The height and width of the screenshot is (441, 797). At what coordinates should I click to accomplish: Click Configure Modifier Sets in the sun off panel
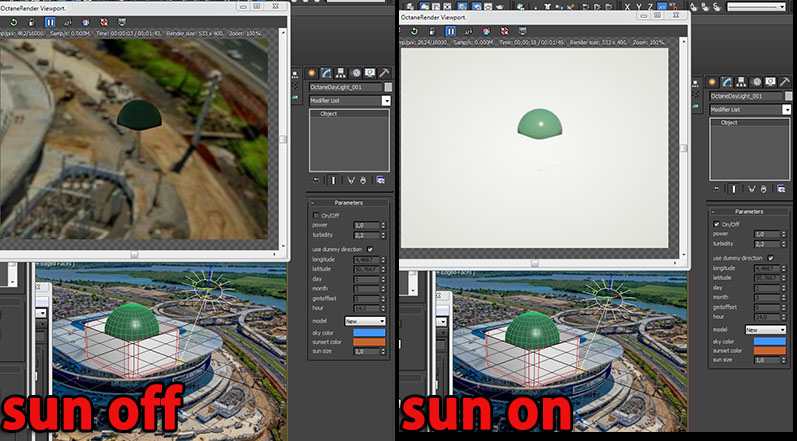coord(380,180)
